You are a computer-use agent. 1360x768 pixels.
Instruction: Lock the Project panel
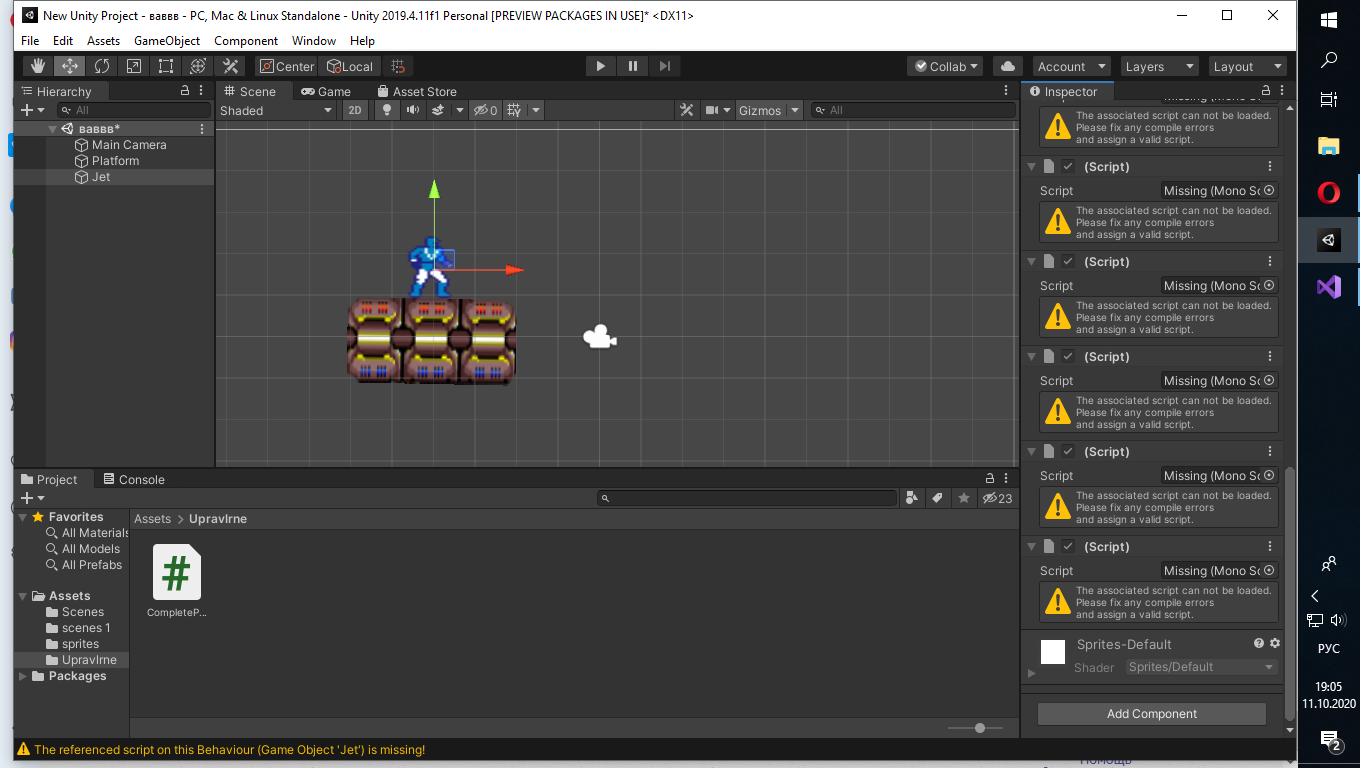990,479
